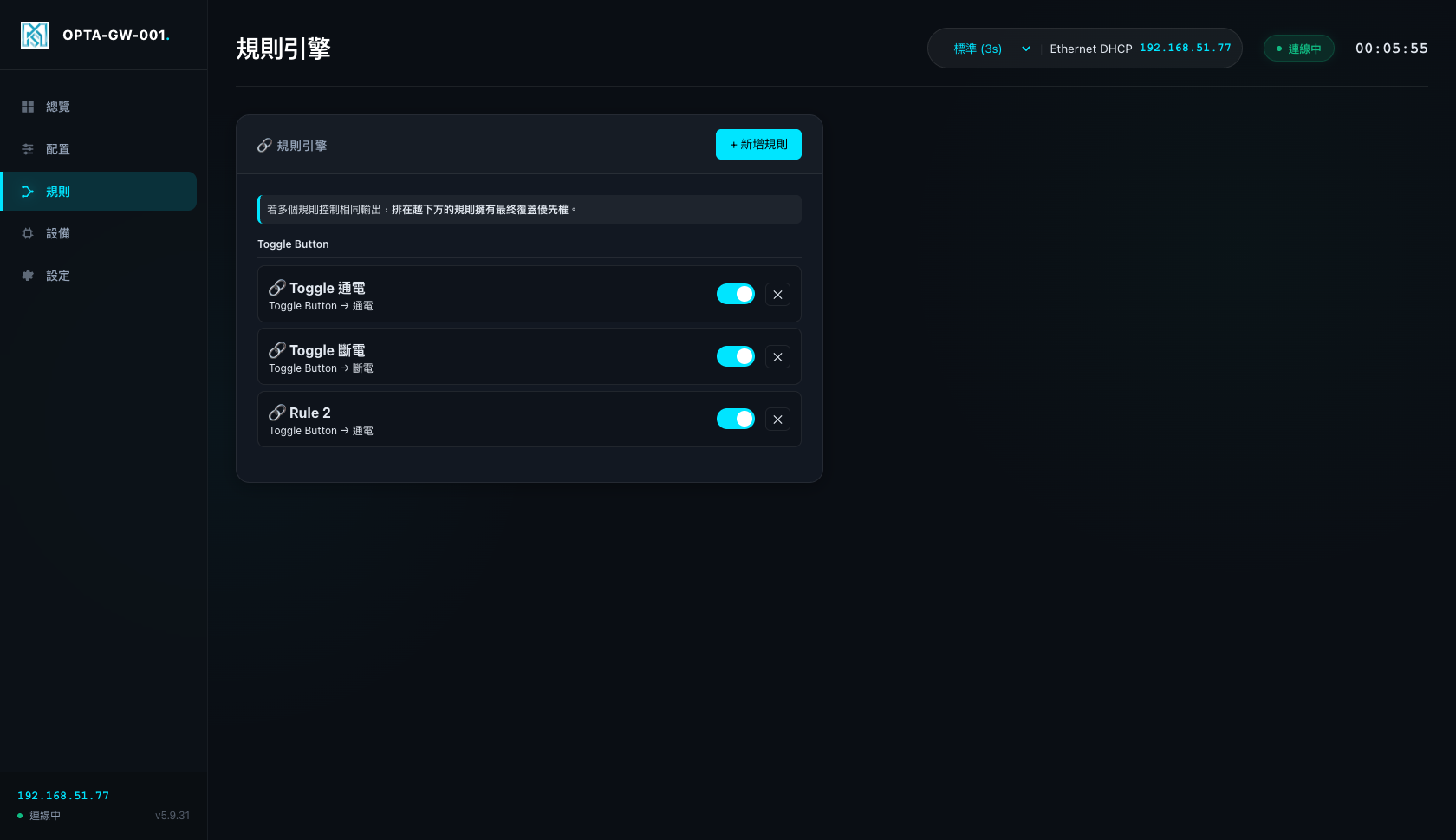
Task: Open the 設備 page
Action: 99,233
